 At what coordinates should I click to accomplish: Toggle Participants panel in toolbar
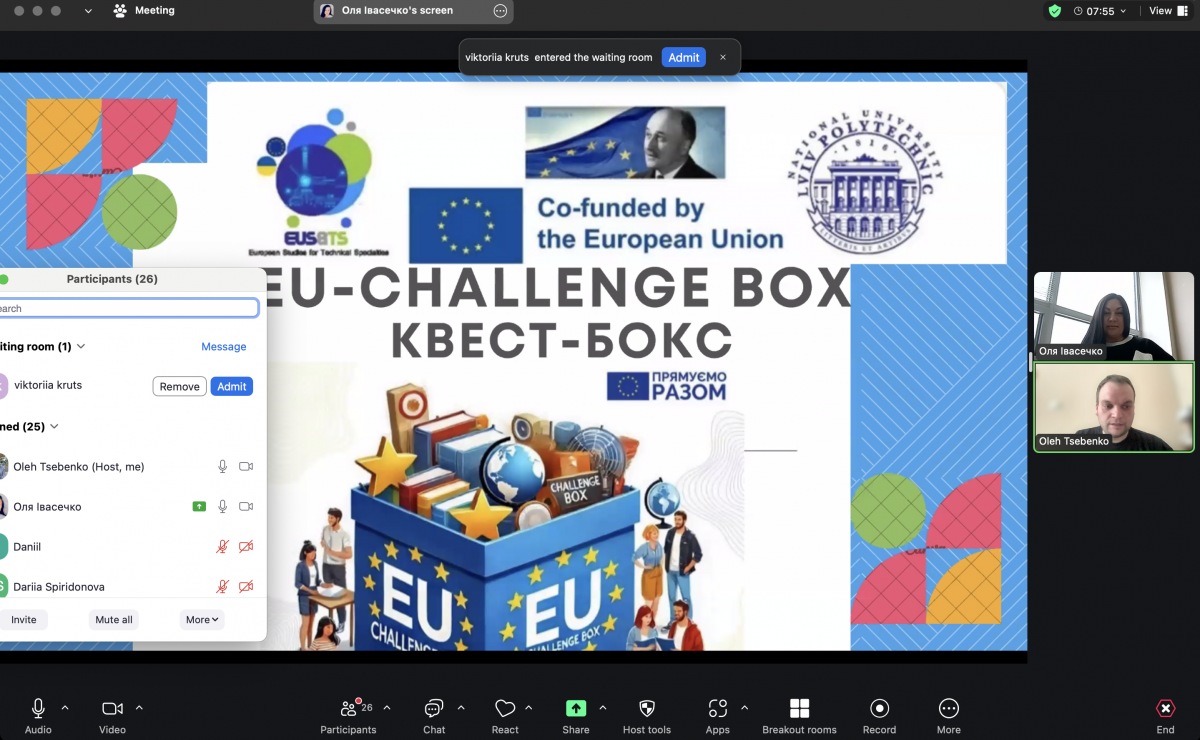coord(348,709)
